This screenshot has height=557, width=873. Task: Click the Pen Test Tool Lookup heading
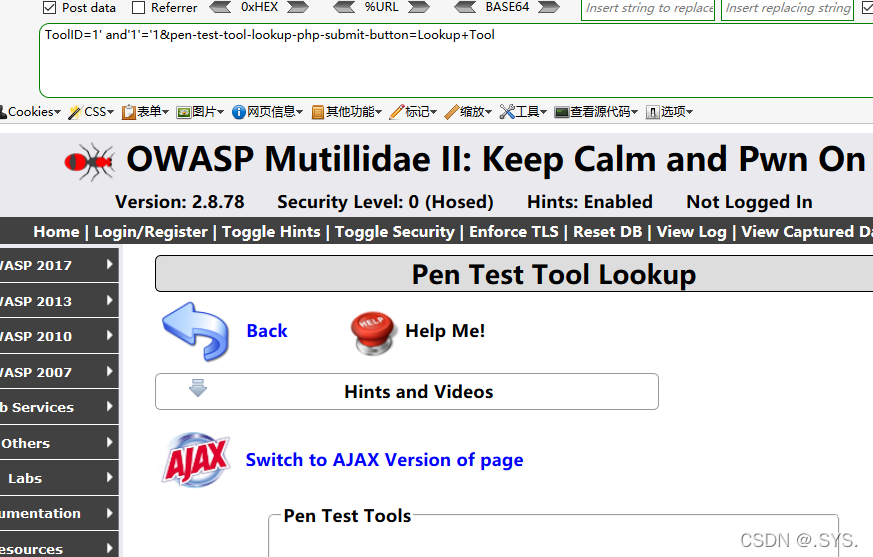pos(553,274)
